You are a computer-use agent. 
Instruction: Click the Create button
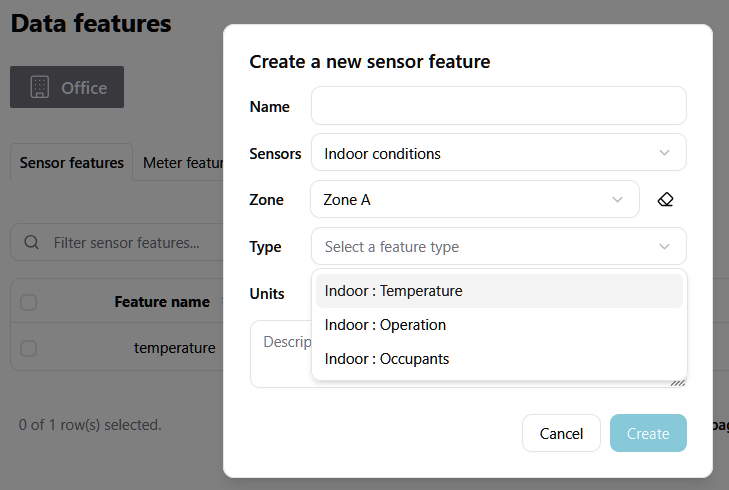pyautogui.click(x=648, y=433)
